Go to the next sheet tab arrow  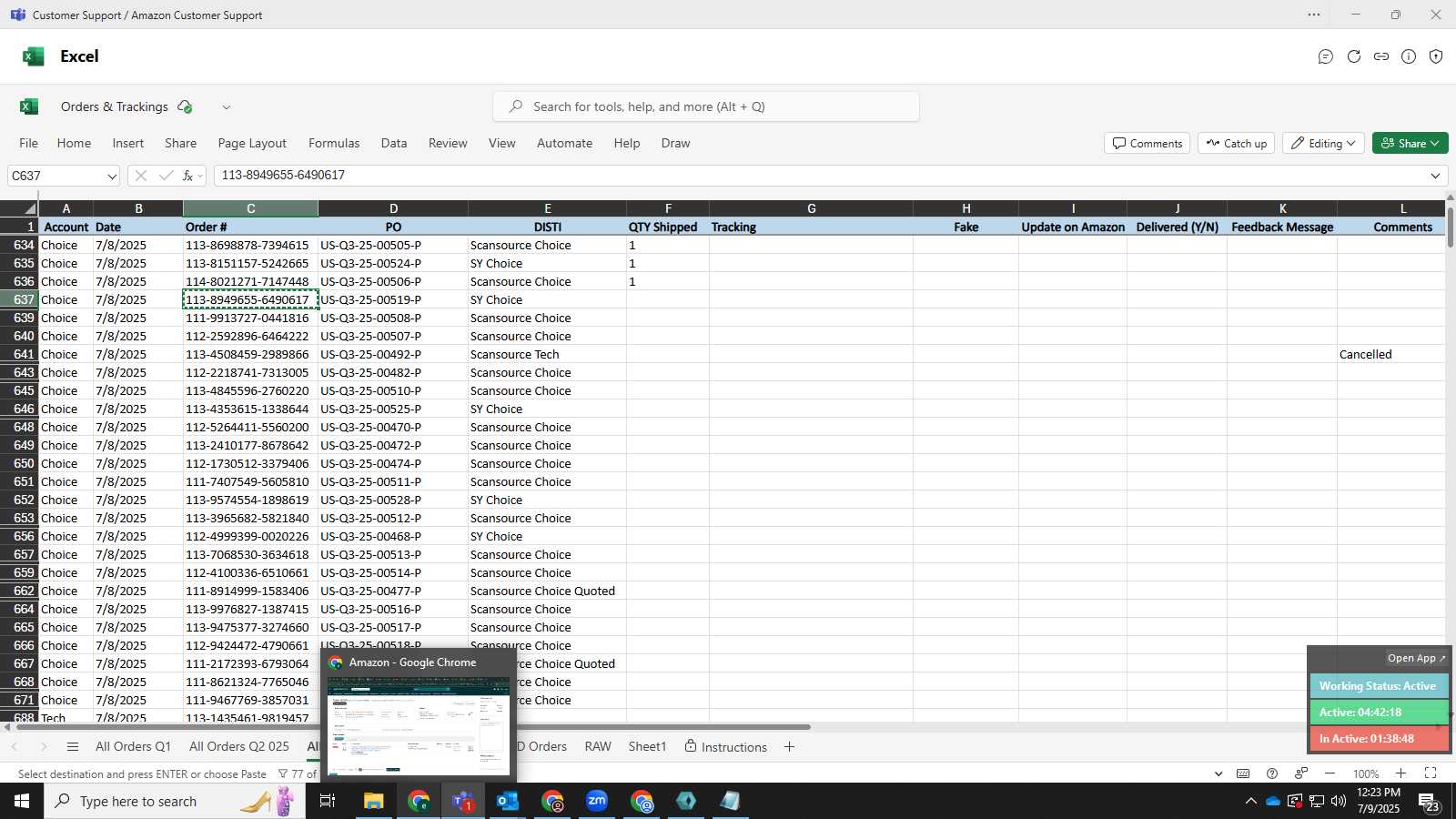tap(43, 747)
